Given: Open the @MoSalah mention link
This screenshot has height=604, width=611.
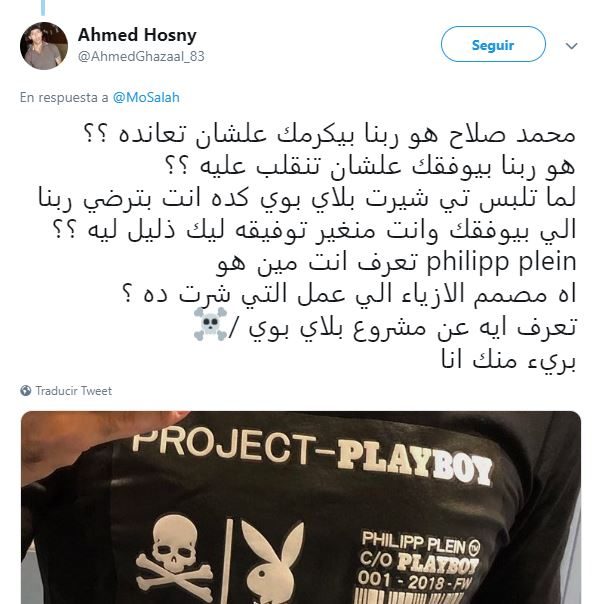Looking at the screenshot, I should click(x=146, y=97).
